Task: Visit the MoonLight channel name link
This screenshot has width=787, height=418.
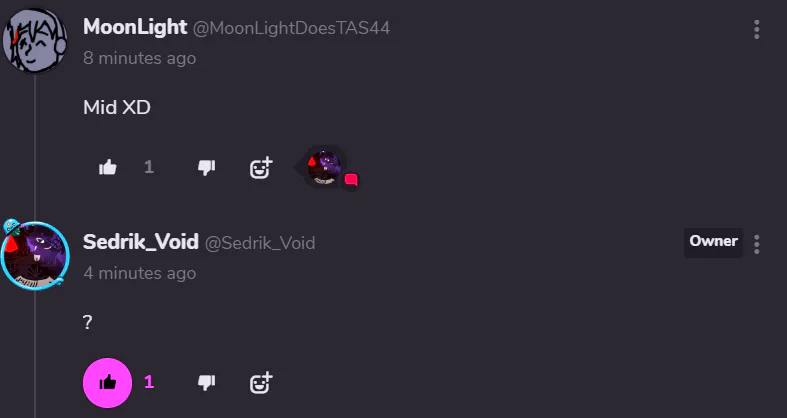Action: click(135, 27)
